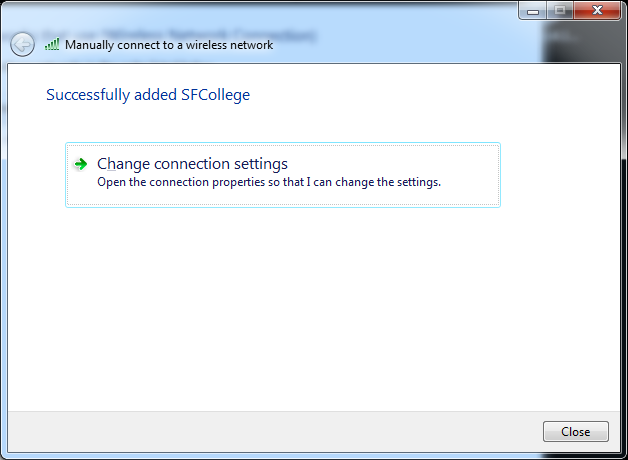Maximize the wireless network wizard window
Screen dimensions: 628x460
pos(559,10)
